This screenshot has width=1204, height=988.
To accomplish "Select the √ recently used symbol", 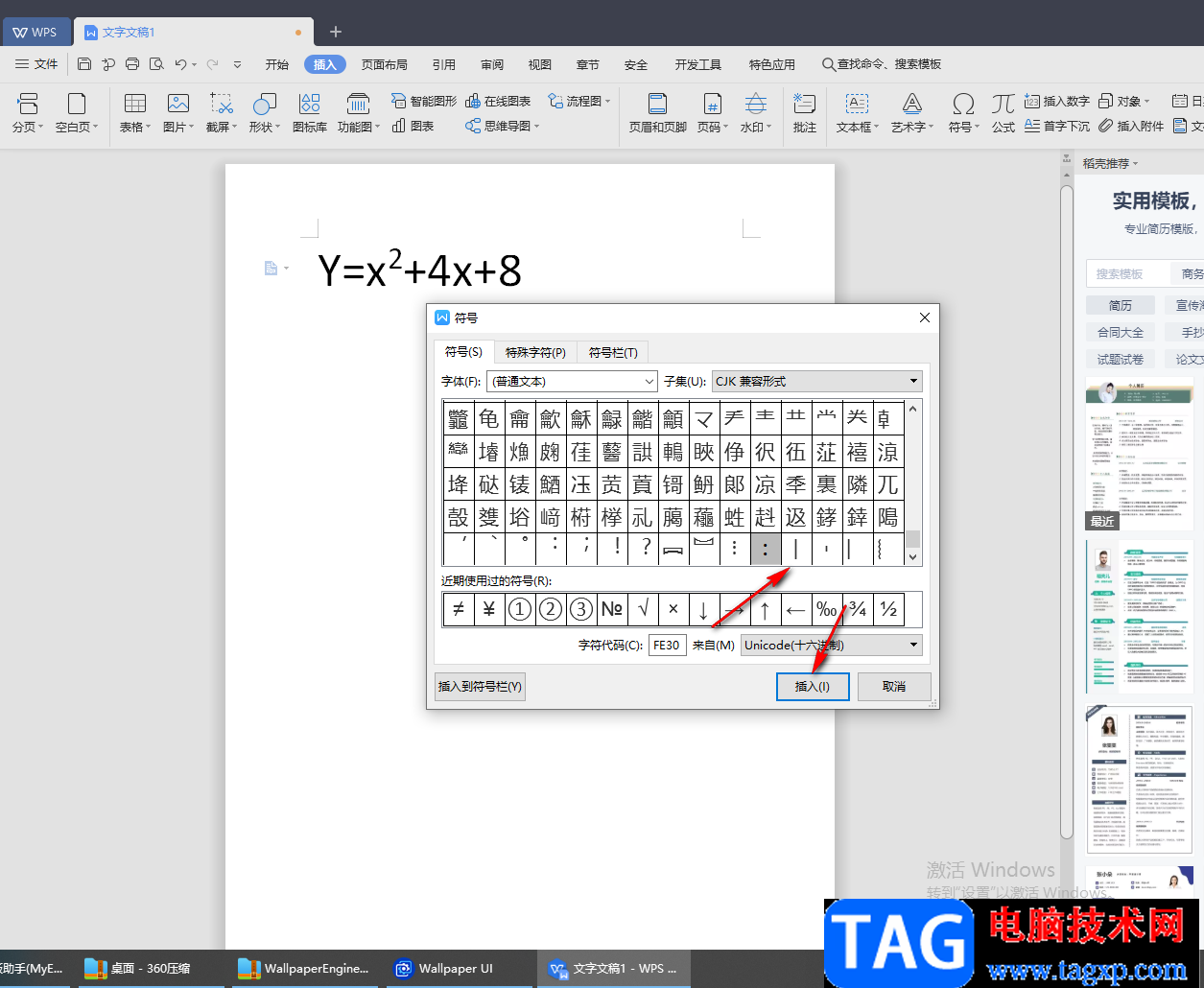I will (x=643, y=609).
